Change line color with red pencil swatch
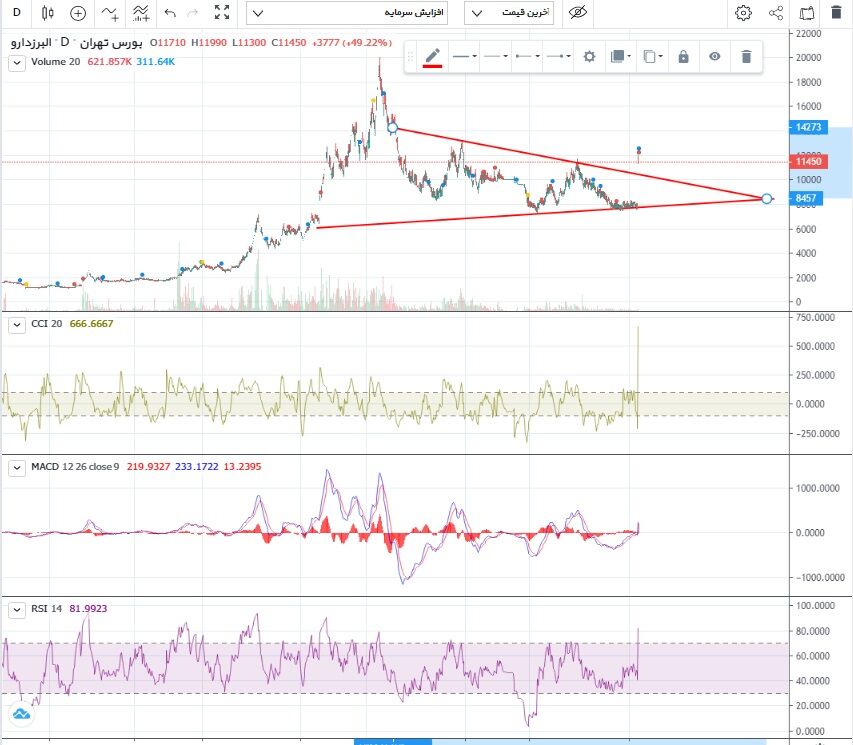853x745 pixels. tap(432, 57)
